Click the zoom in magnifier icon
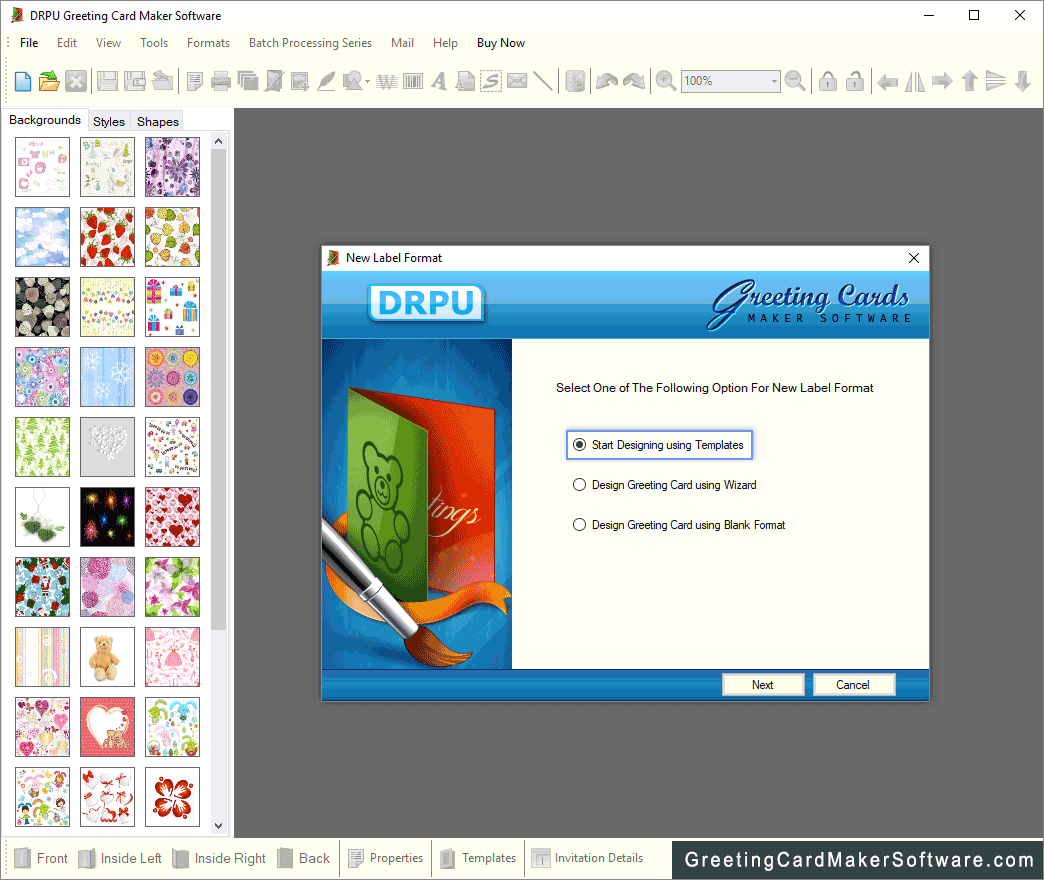1044x880 pixels. point(665,82)
